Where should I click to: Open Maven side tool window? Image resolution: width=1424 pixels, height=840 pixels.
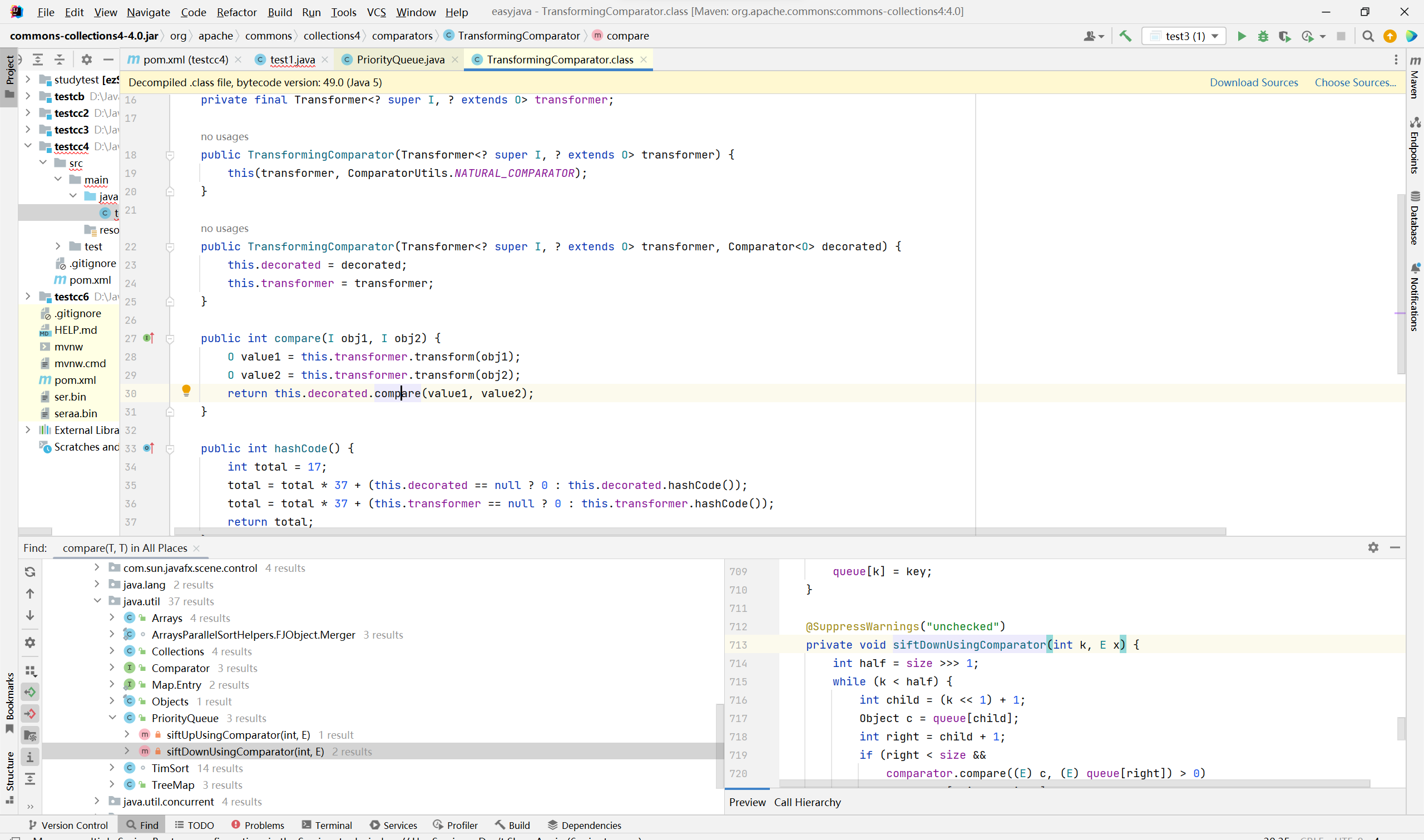[1415, 77]
